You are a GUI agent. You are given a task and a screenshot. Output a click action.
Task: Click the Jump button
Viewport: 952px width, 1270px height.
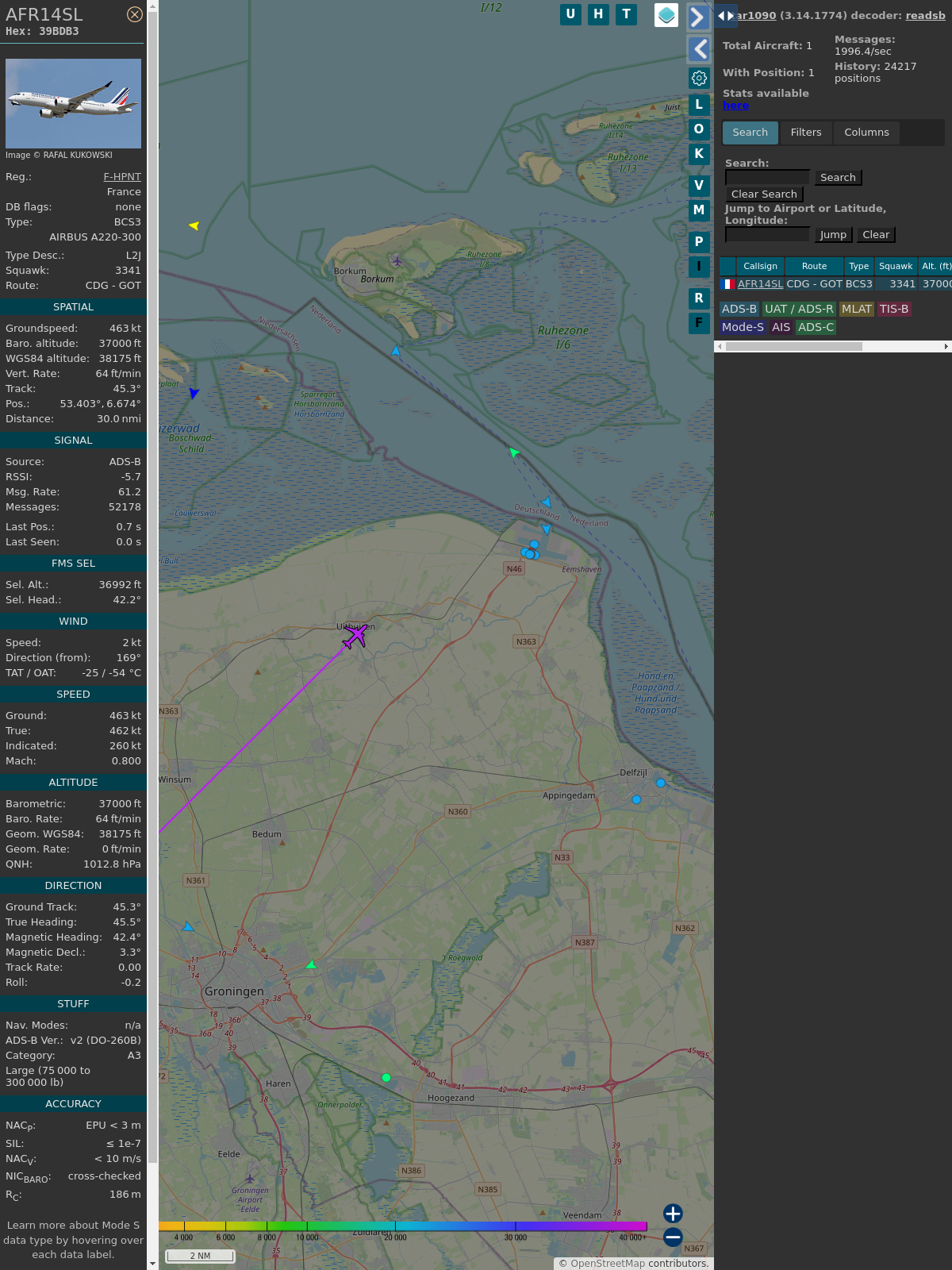[833, 235]
